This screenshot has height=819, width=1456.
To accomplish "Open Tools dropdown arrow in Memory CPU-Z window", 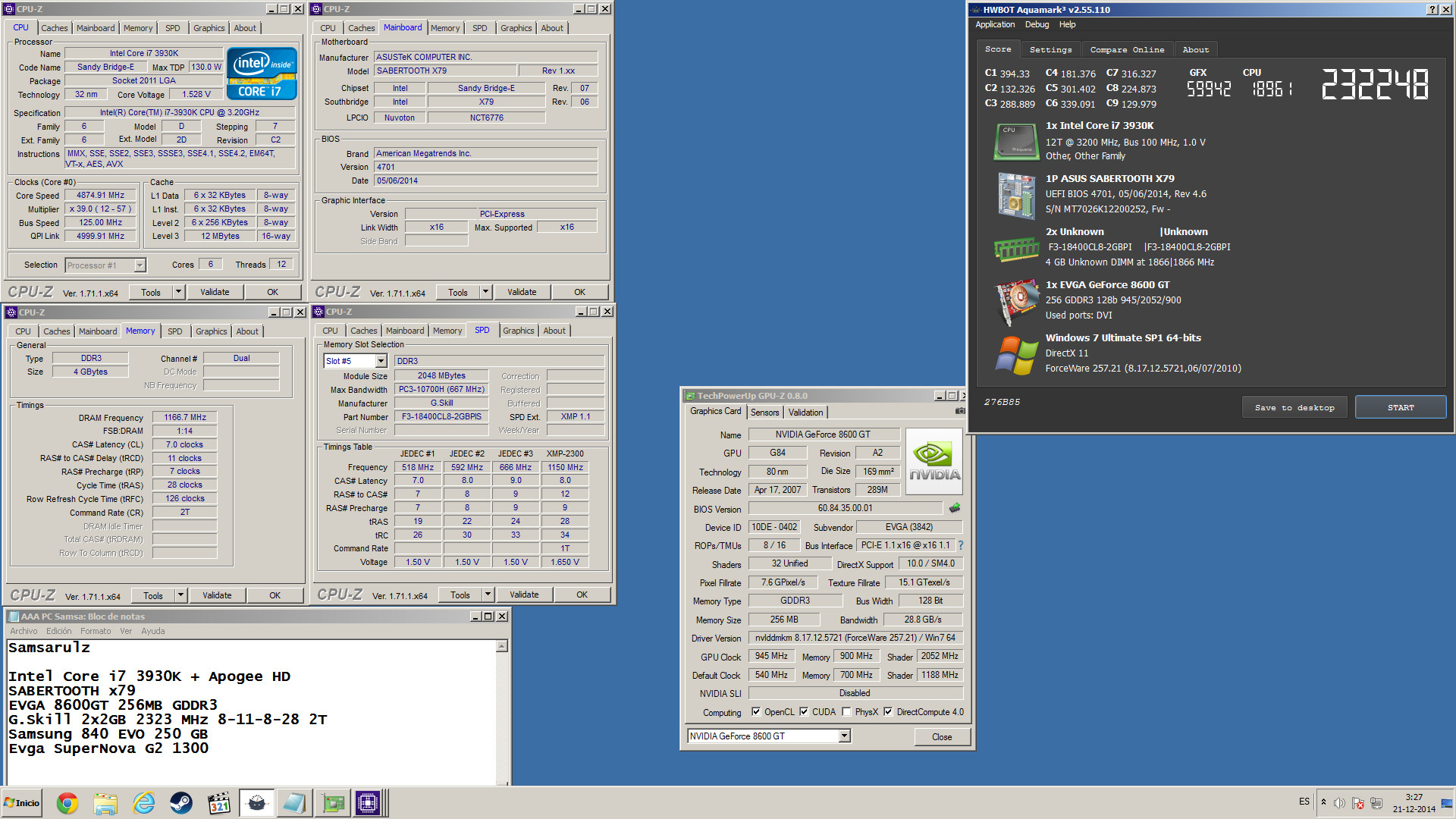I will coord(181,595).
